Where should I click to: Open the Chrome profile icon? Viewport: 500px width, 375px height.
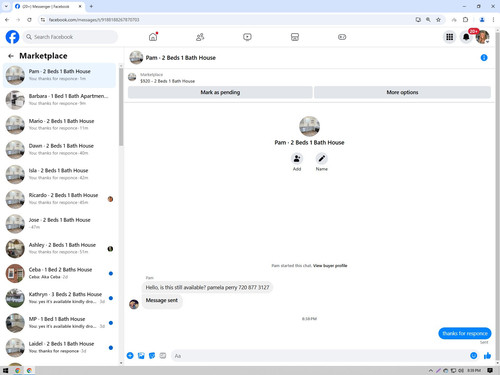[x=482, y=20]
